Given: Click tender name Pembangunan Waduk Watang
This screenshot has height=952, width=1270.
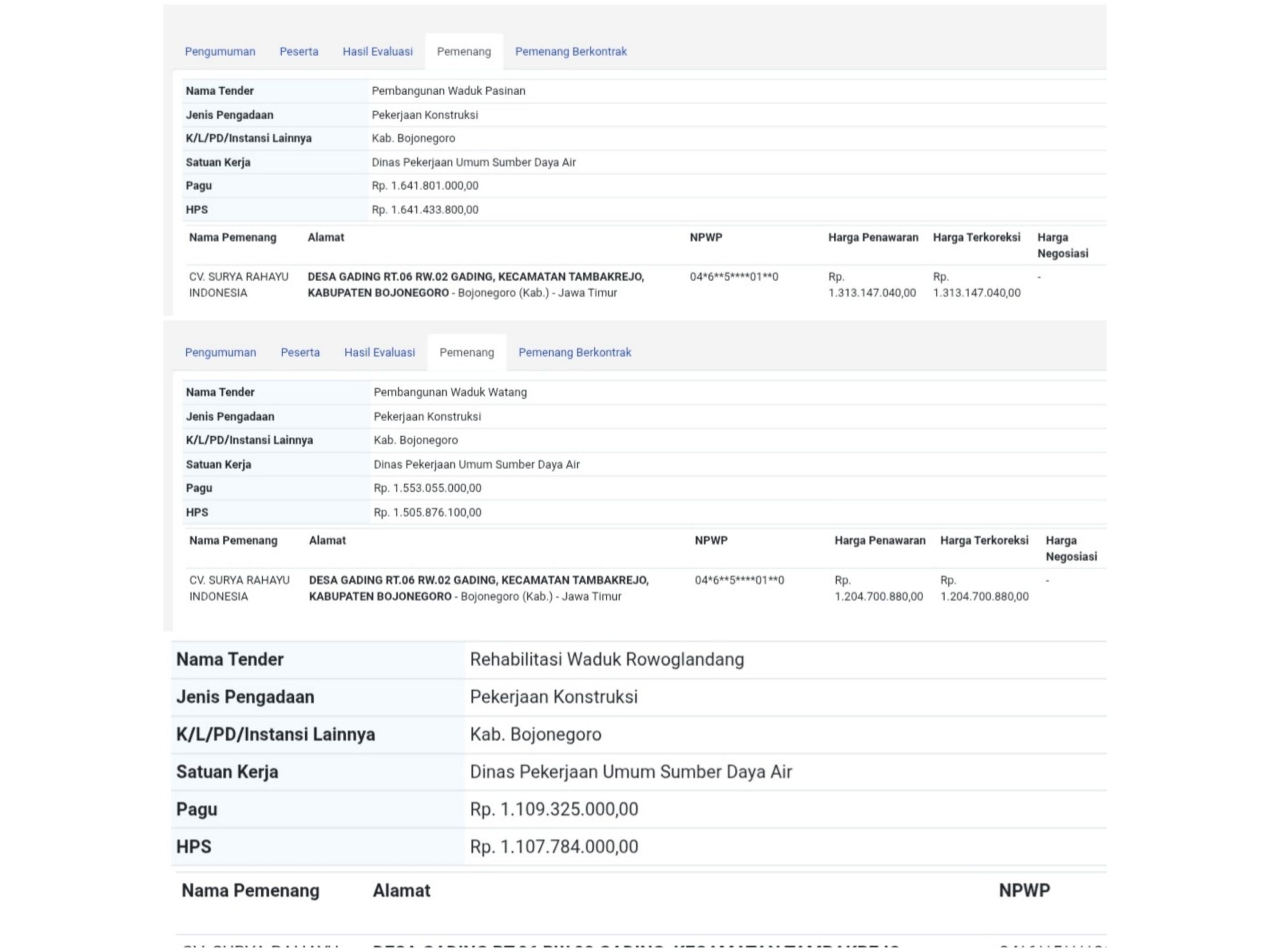Looking at the screenshot, I should [450, 393].
